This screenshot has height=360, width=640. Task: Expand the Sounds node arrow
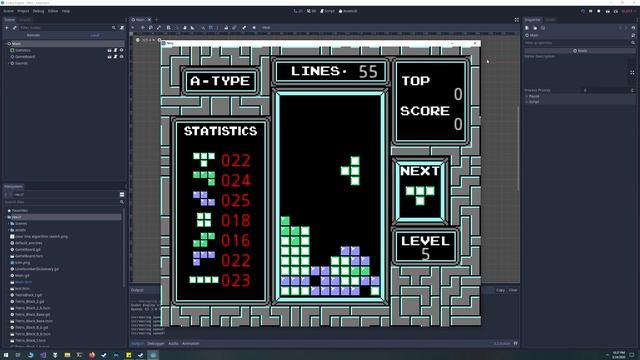(x=9, y=63)
